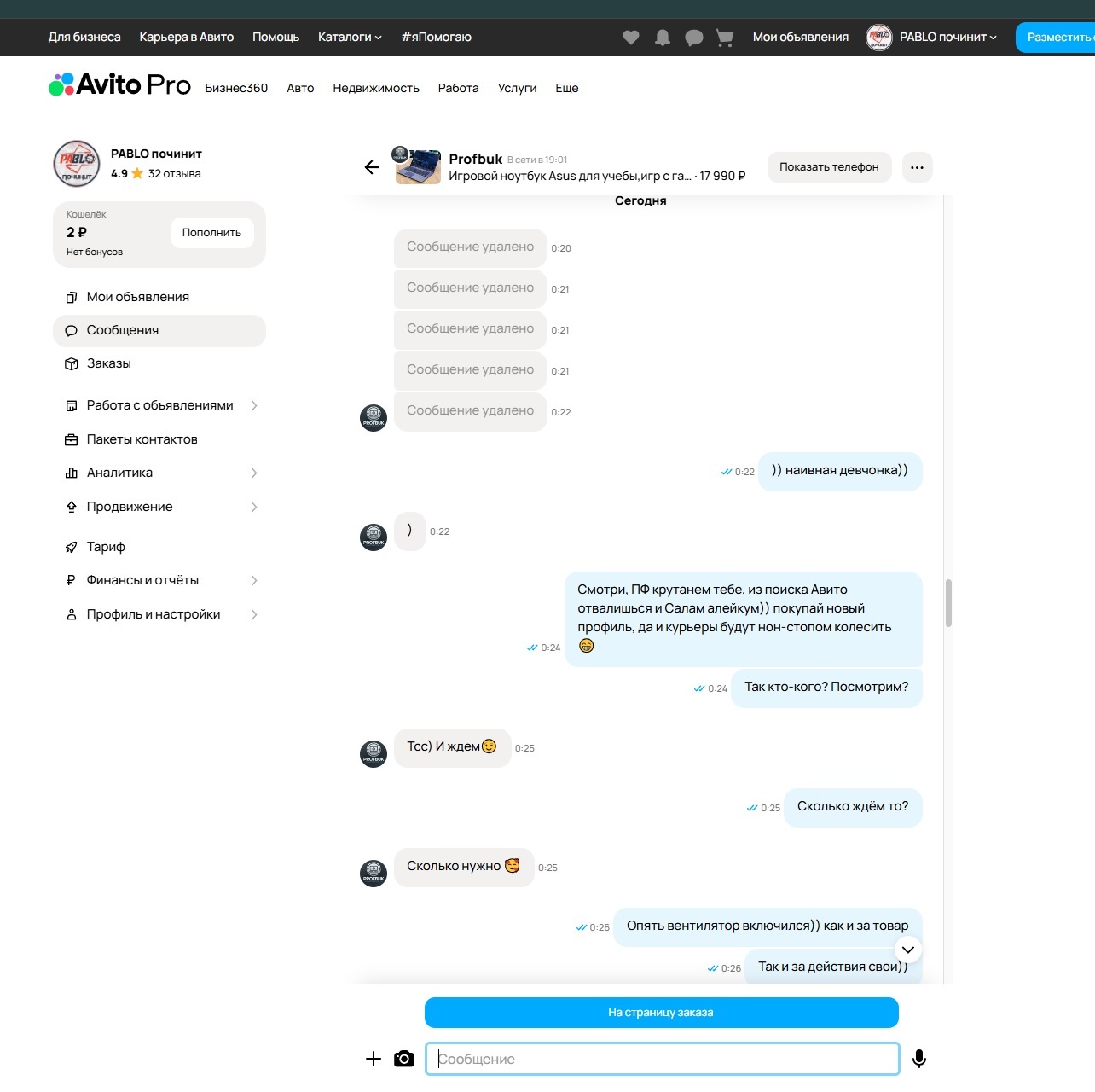Open the shopping cart icon

(725, 38)
